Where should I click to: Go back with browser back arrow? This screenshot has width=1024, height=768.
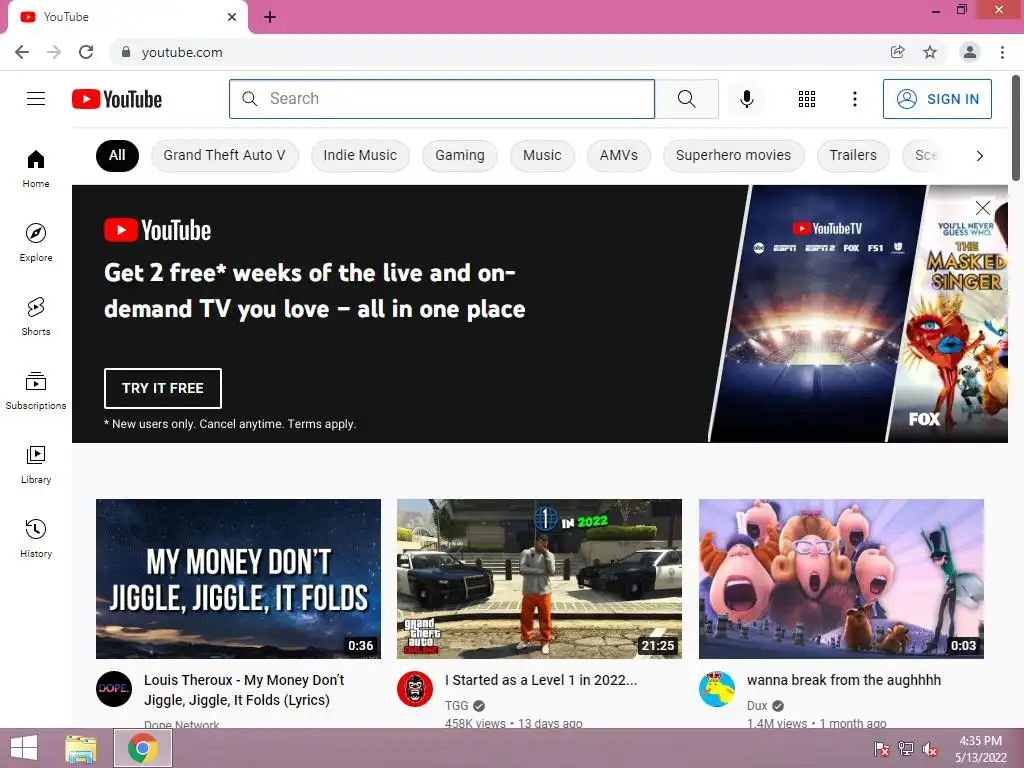22,52
